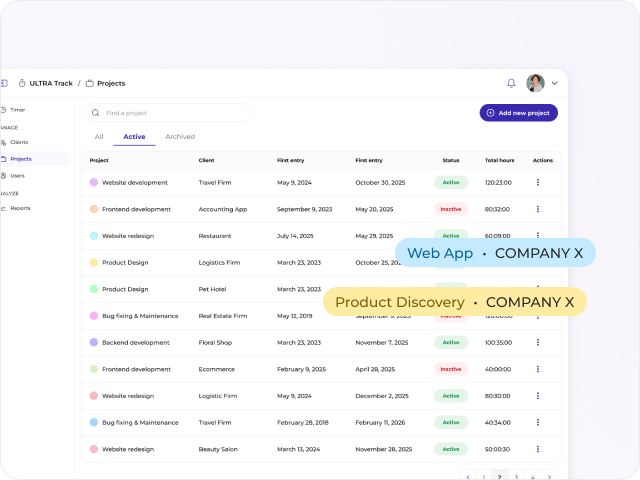Open actions menu for Accounting App row

538,209
